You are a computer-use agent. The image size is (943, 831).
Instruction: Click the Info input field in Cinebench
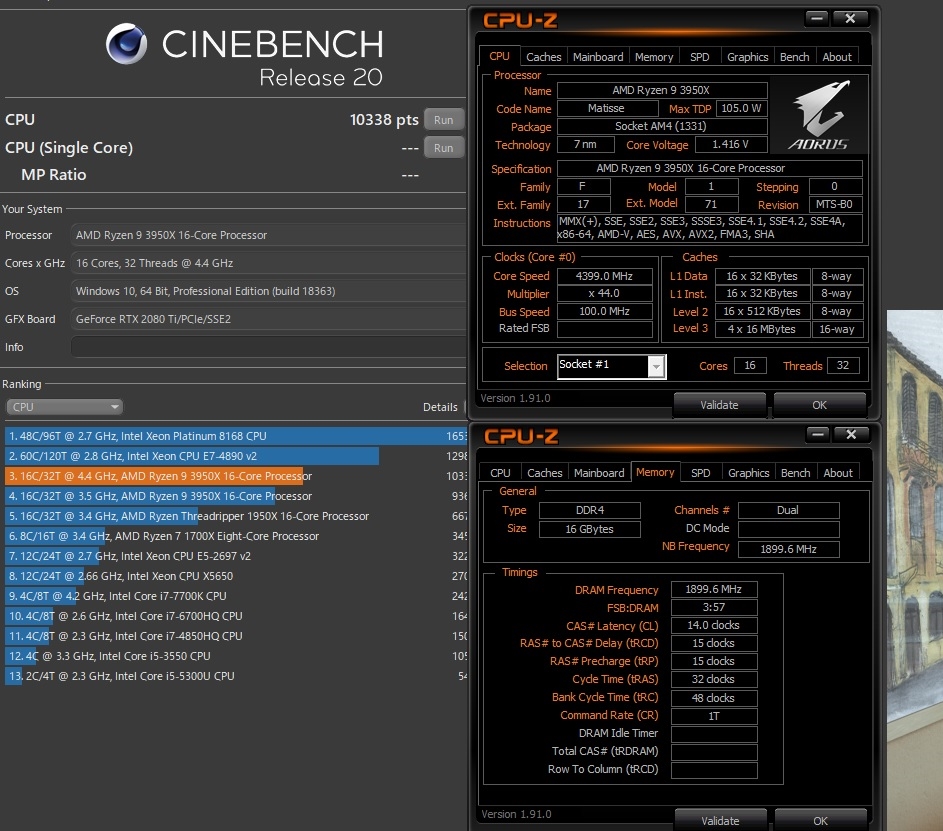[268, 347]
